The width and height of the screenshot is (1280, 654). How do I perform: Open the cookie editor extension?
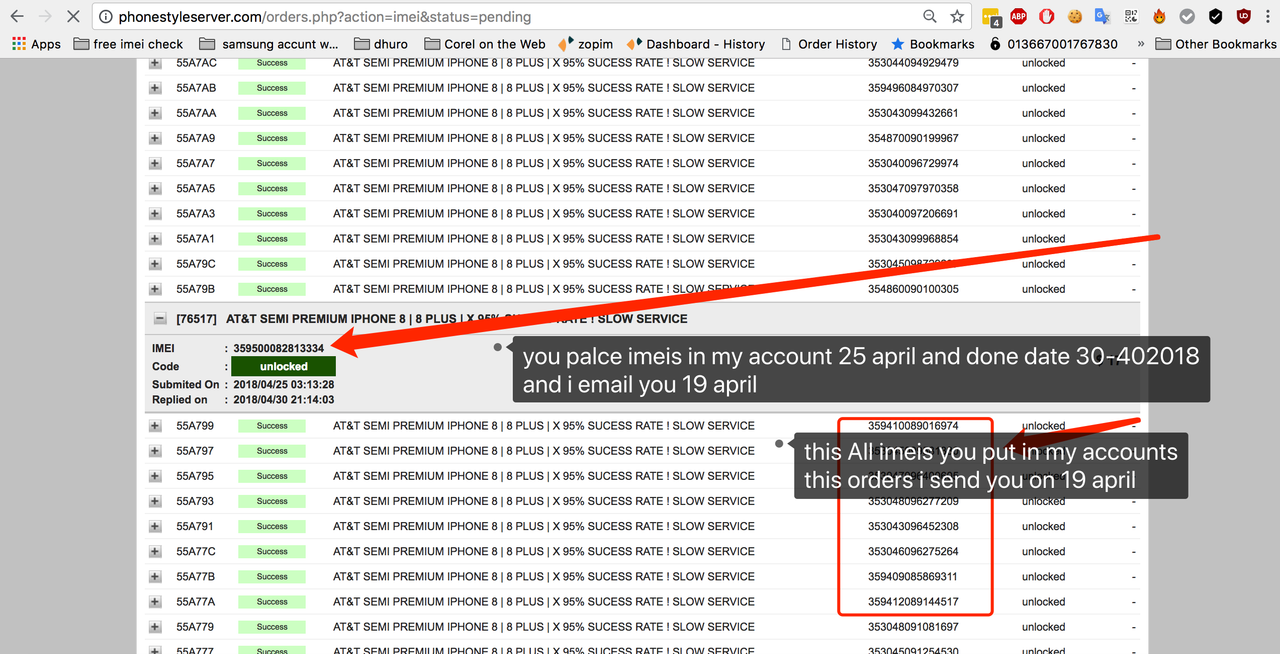[x=1075, y=16]
